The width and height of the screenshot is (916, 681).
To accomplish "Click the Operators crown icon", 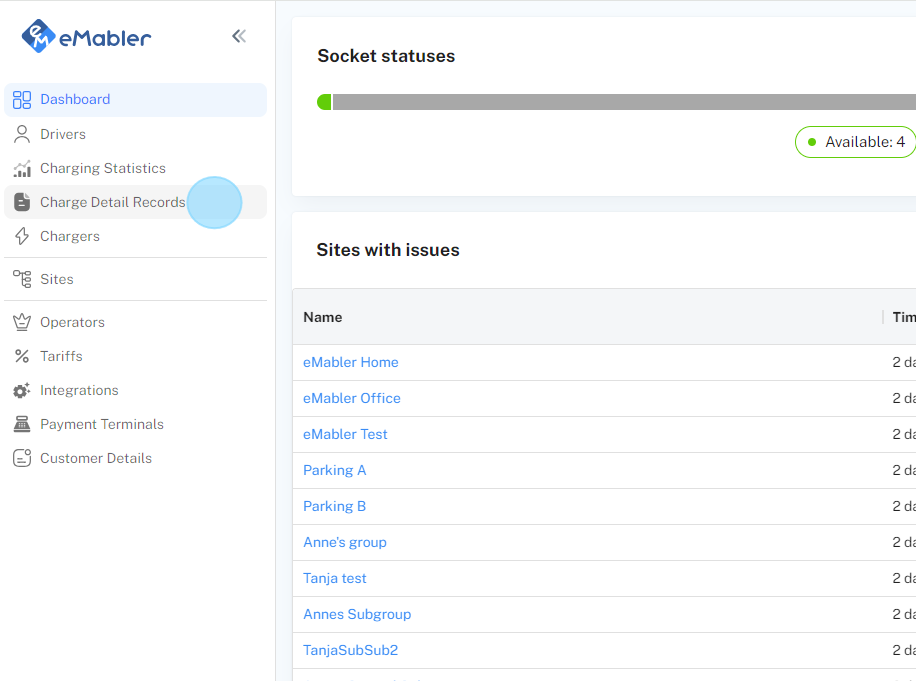I will [22, 322].
